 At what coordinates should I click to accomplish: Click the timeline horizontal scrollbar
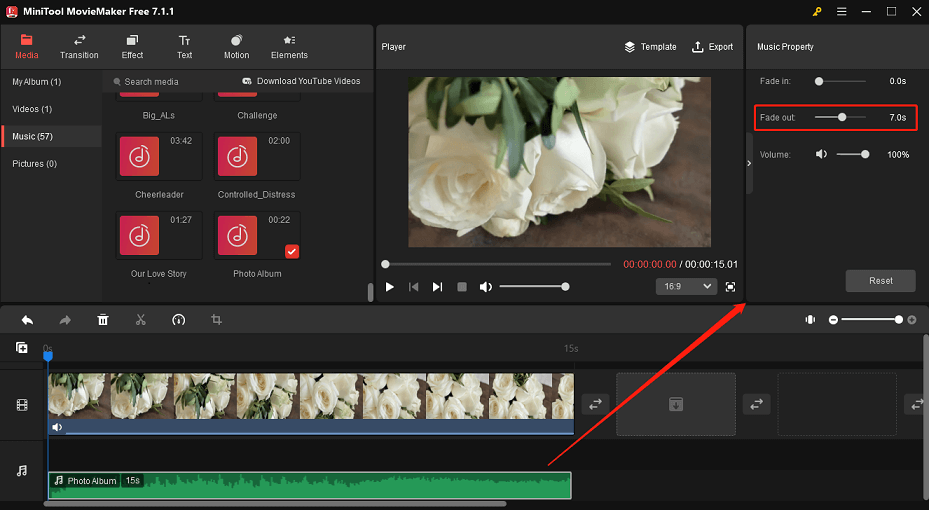(x=275, y=504)
